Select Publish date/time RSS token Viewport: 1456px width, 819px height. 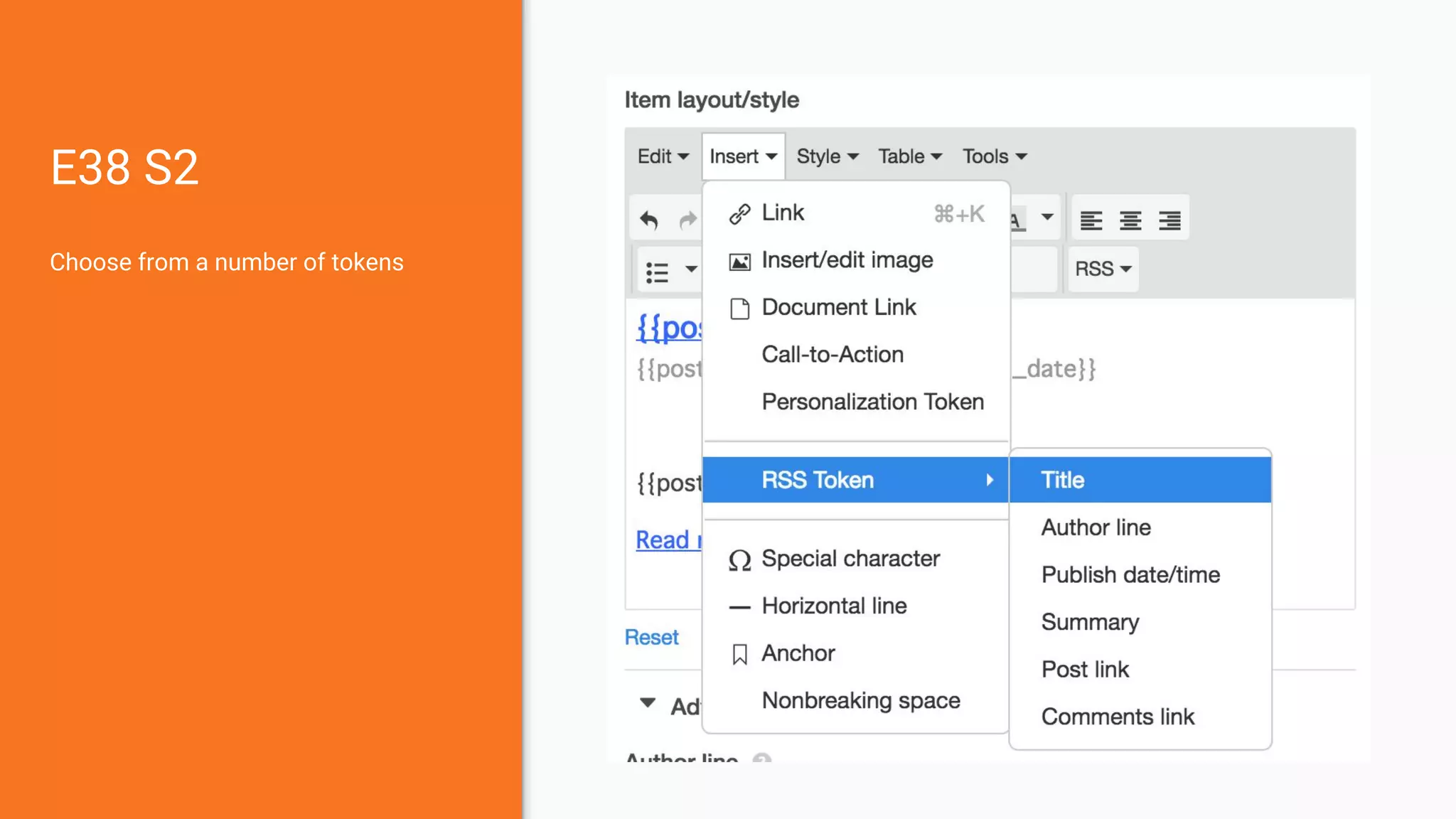coord(1130,574)
